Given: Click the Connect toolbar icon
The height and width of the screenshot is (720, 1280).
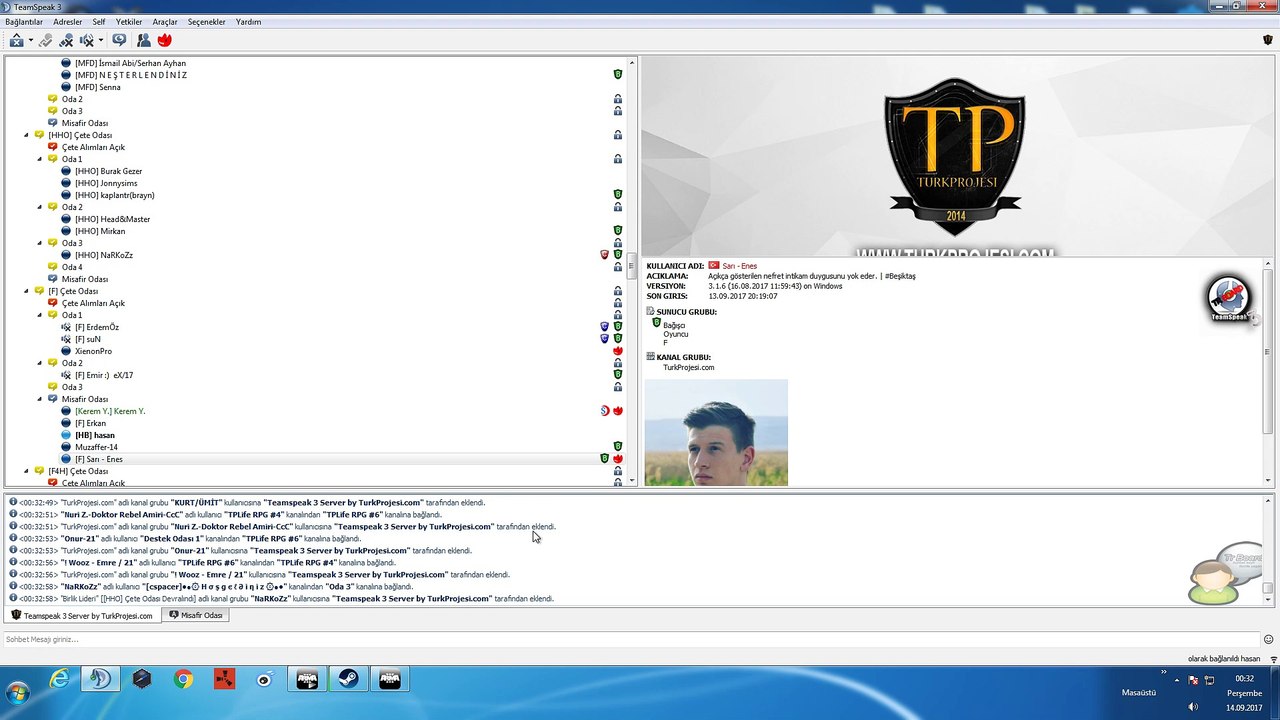Looking at the screenshot, I should point(16,40).
